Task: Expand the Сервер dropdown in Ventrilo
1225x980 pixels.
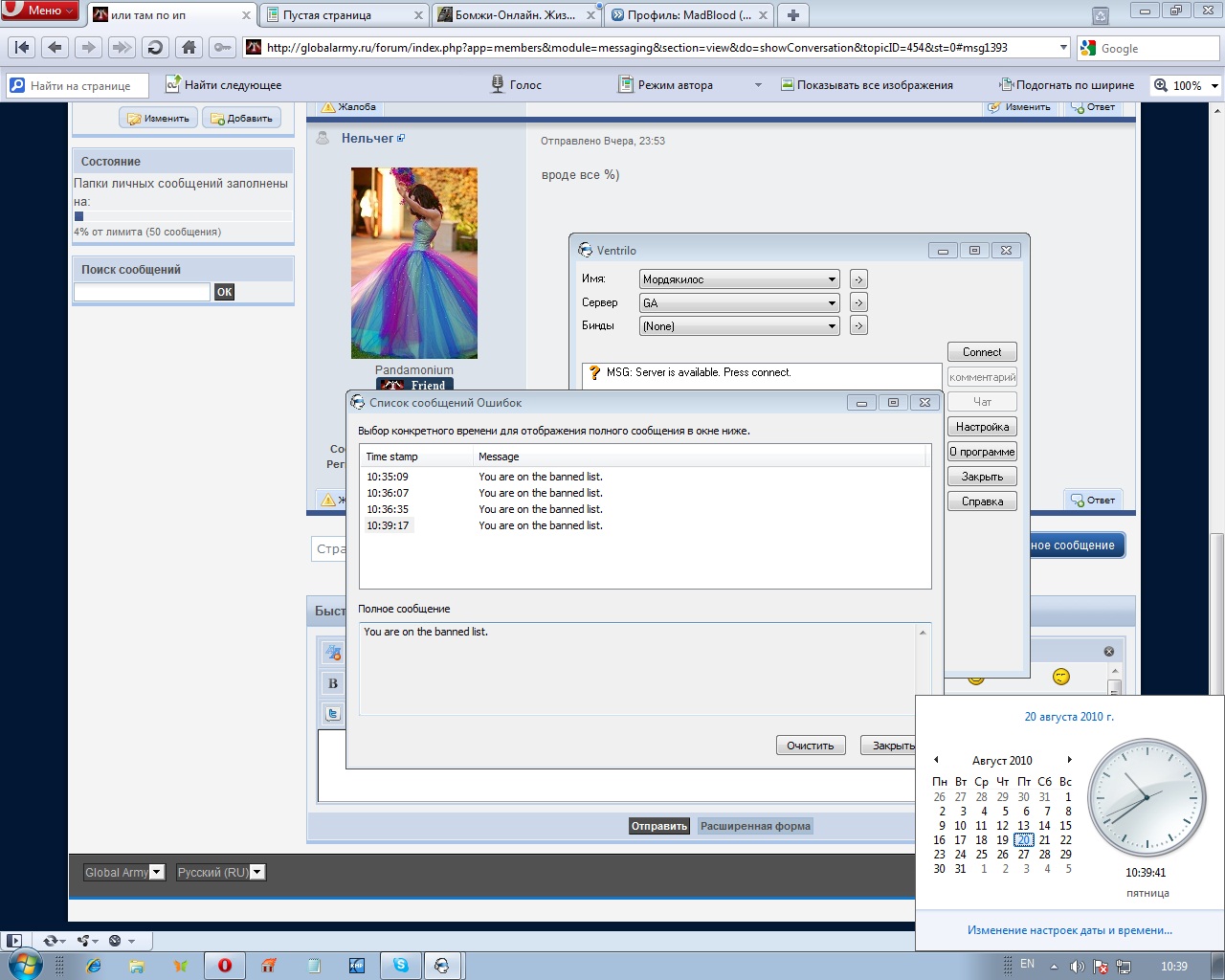Action: (832, 302)
